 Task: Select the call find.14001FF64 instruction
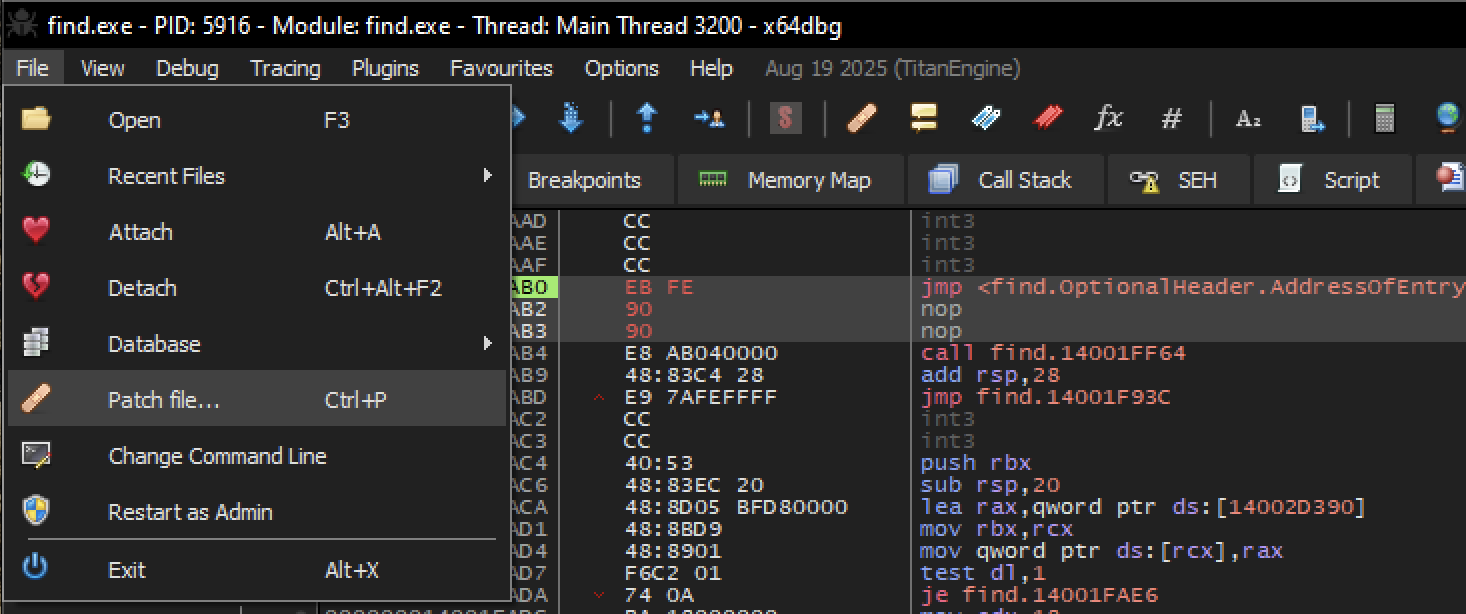(x=1053, y=353)
